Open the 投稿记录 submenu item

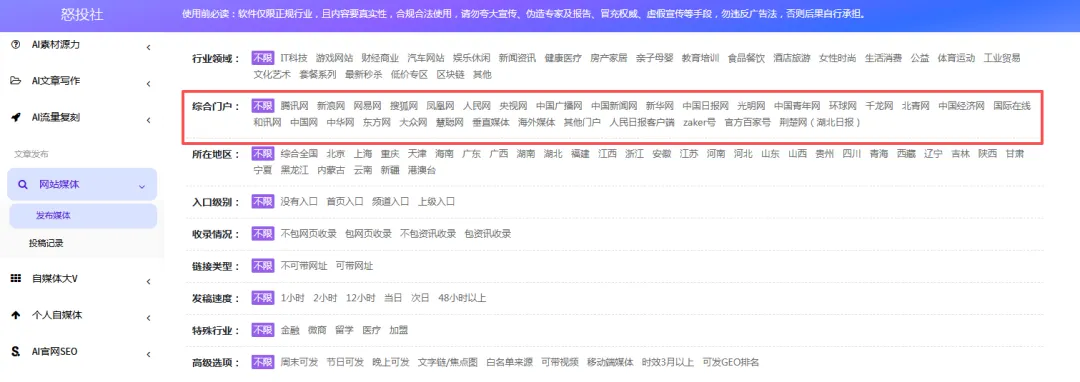coord(46,243)
